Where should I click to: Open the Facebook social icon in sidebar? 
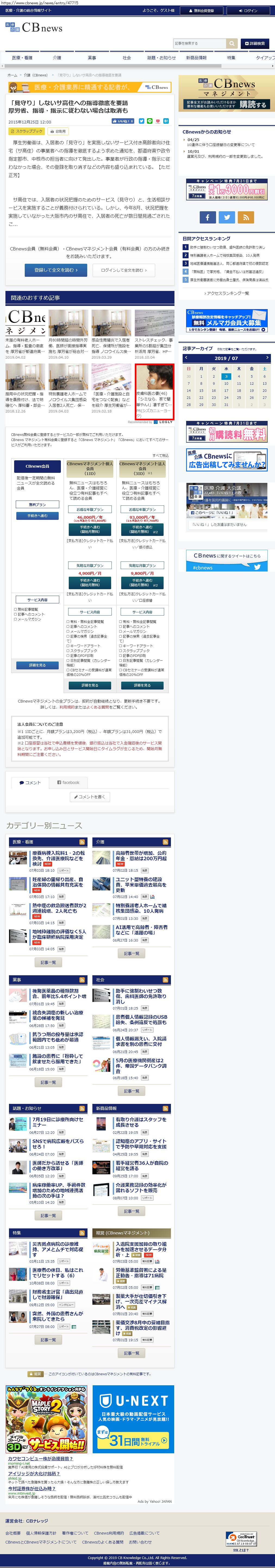click(x=207, y=217)
